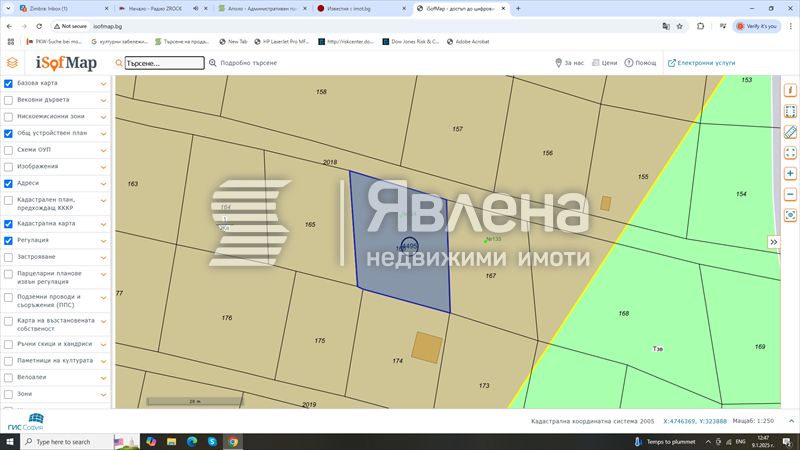Enable the Схеми ОУП layer
800x450 pixels.
click(8, 151)
